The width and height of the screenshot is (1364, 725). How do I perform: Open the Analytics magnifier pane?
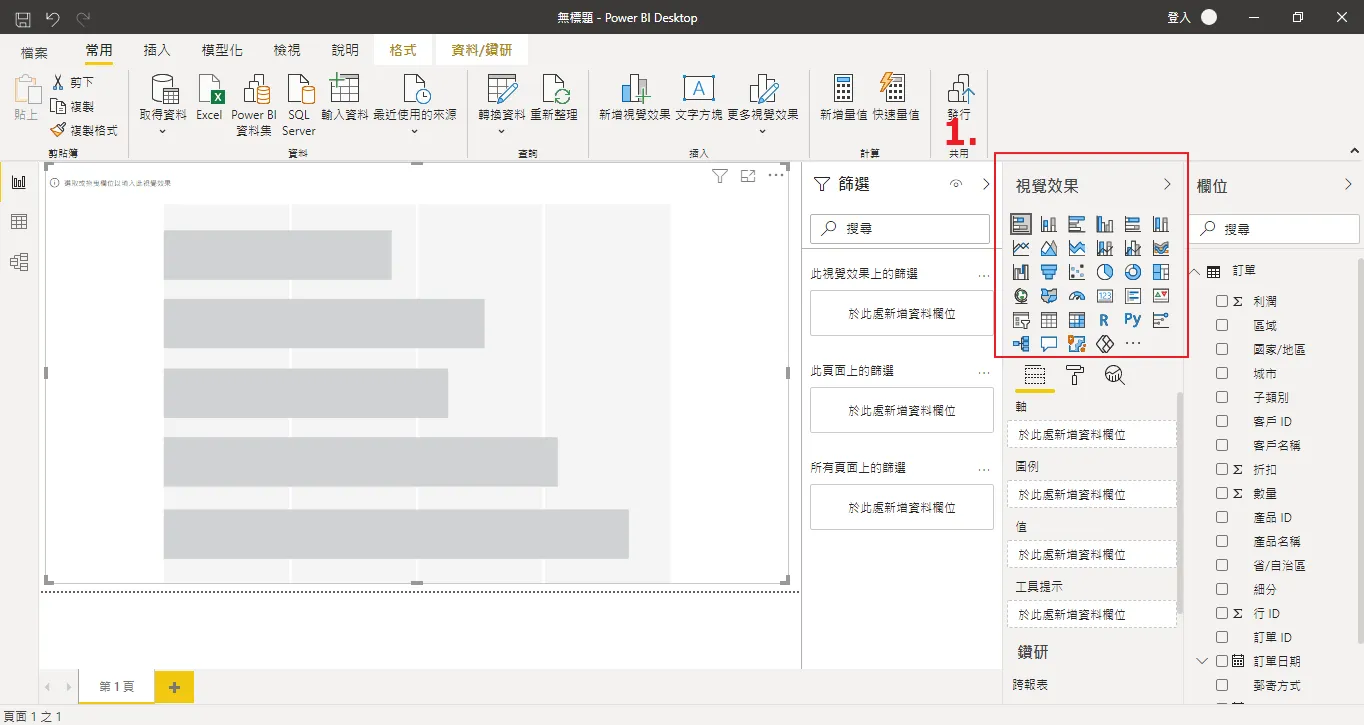1115,375
